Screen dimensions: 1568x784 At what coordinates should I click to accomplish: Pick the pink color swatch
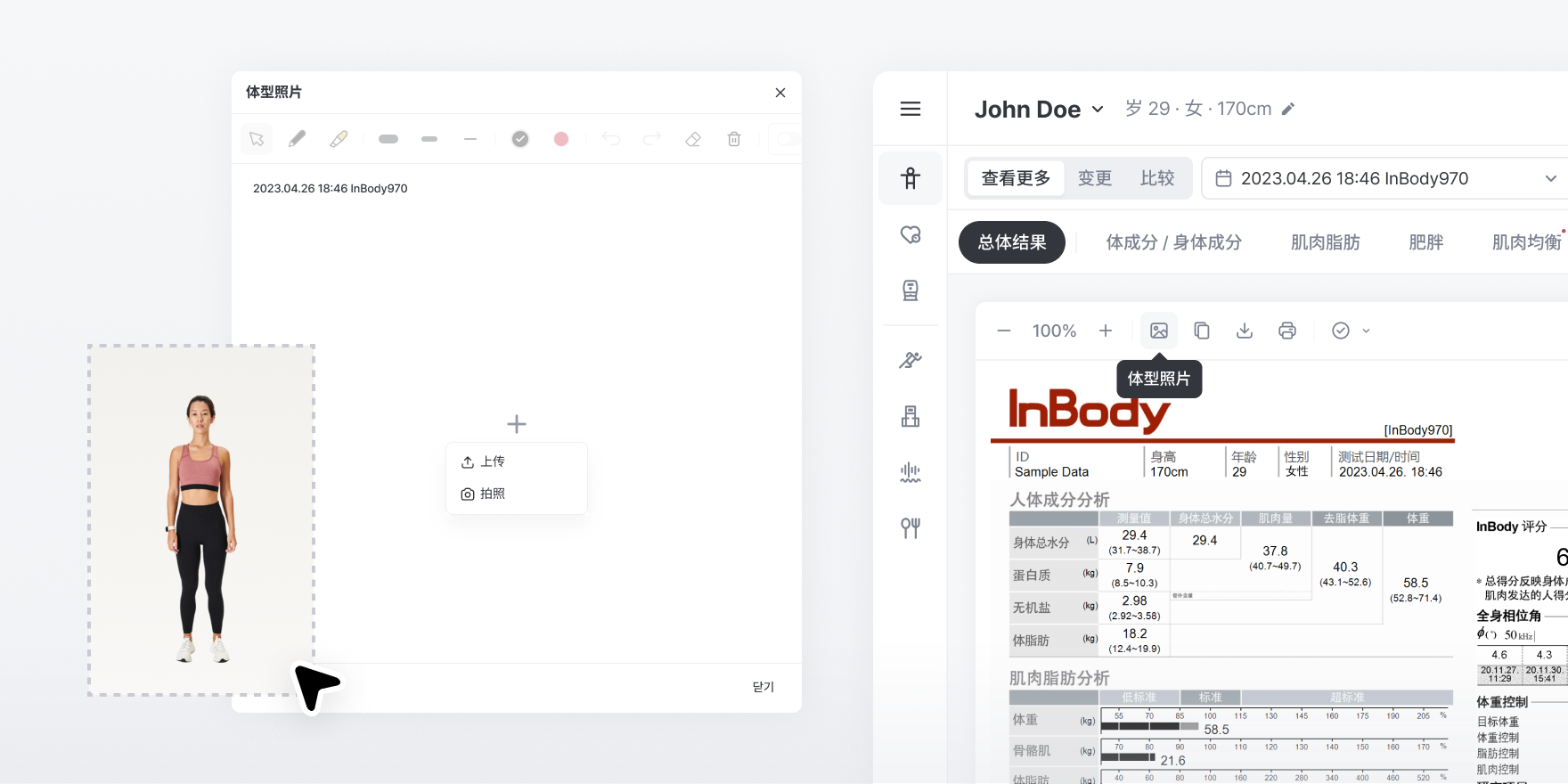[561, 139]
